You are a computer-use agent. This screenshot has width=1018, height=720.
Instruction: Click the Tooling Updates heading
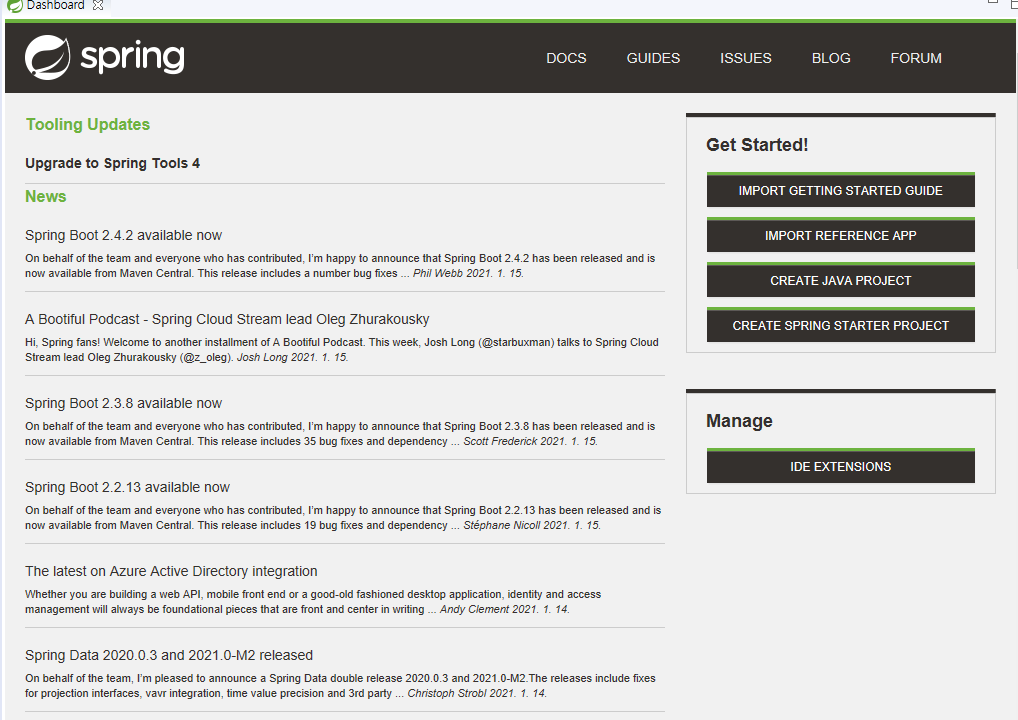coord(88,124)
